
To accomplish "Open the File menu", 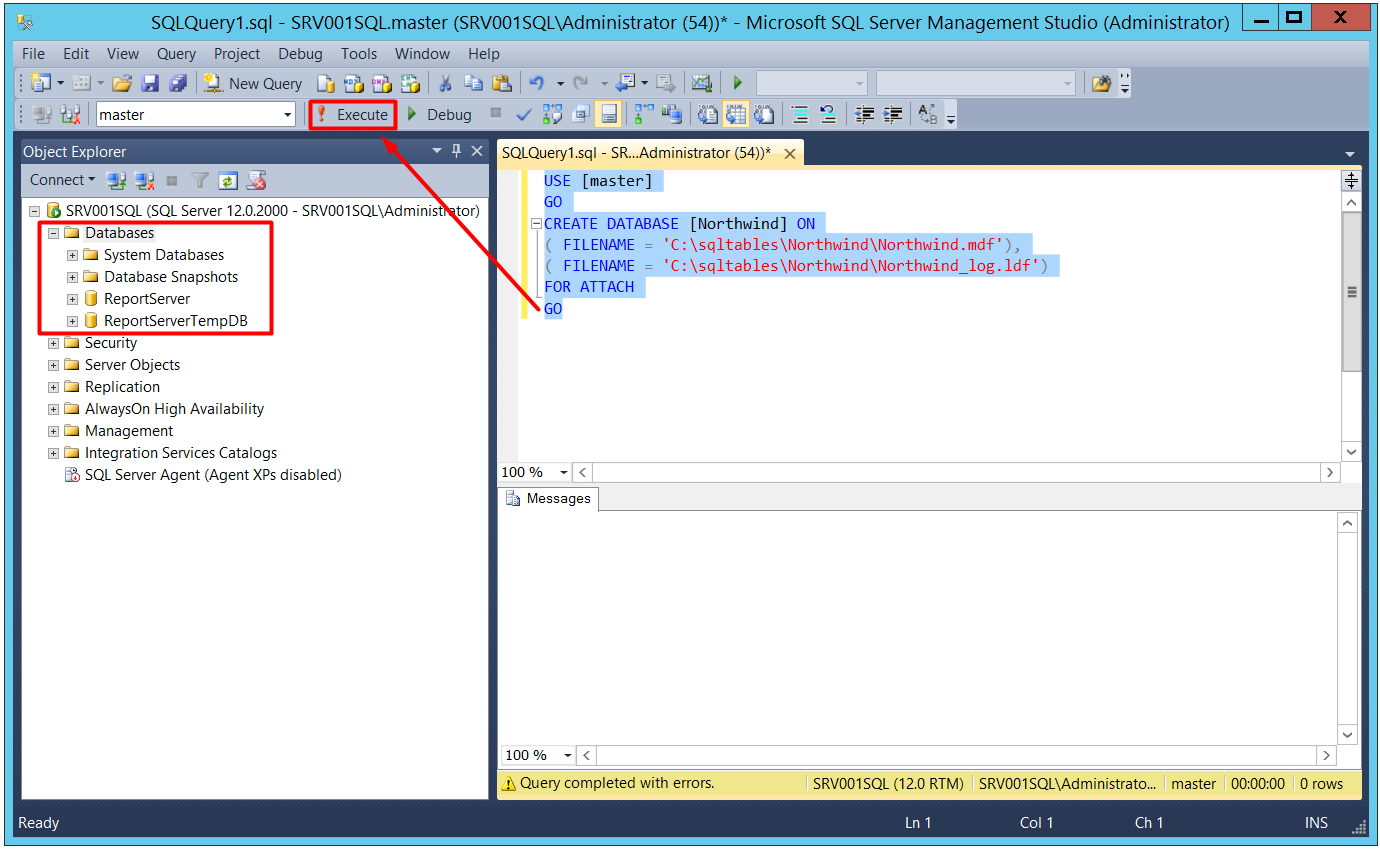I will (33, 54).
